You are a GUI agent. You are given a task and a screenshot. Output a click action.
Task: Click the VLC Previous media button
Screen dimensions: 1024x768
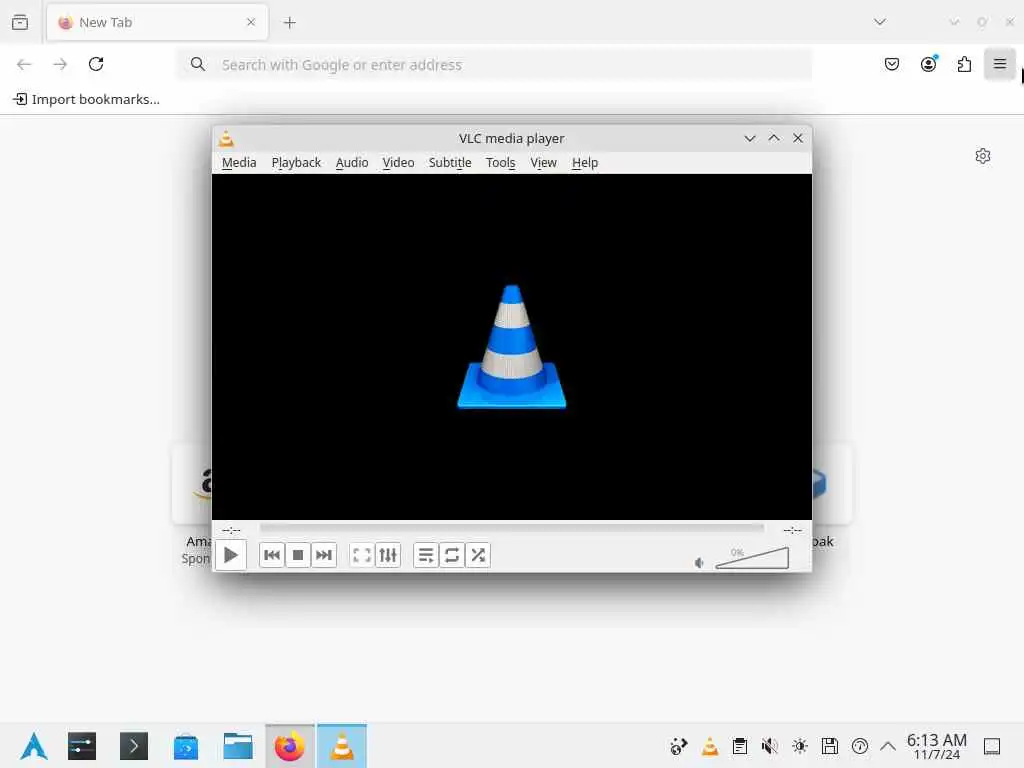tap(272, 555)
